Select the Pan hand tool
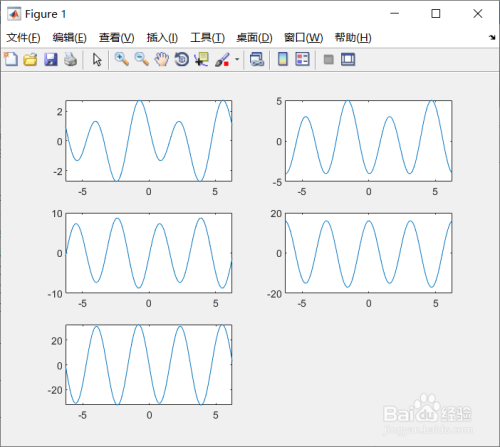Image resolution: width=500 pixels, height=447 pixels. pyautogui.click(x=162, y=60)
